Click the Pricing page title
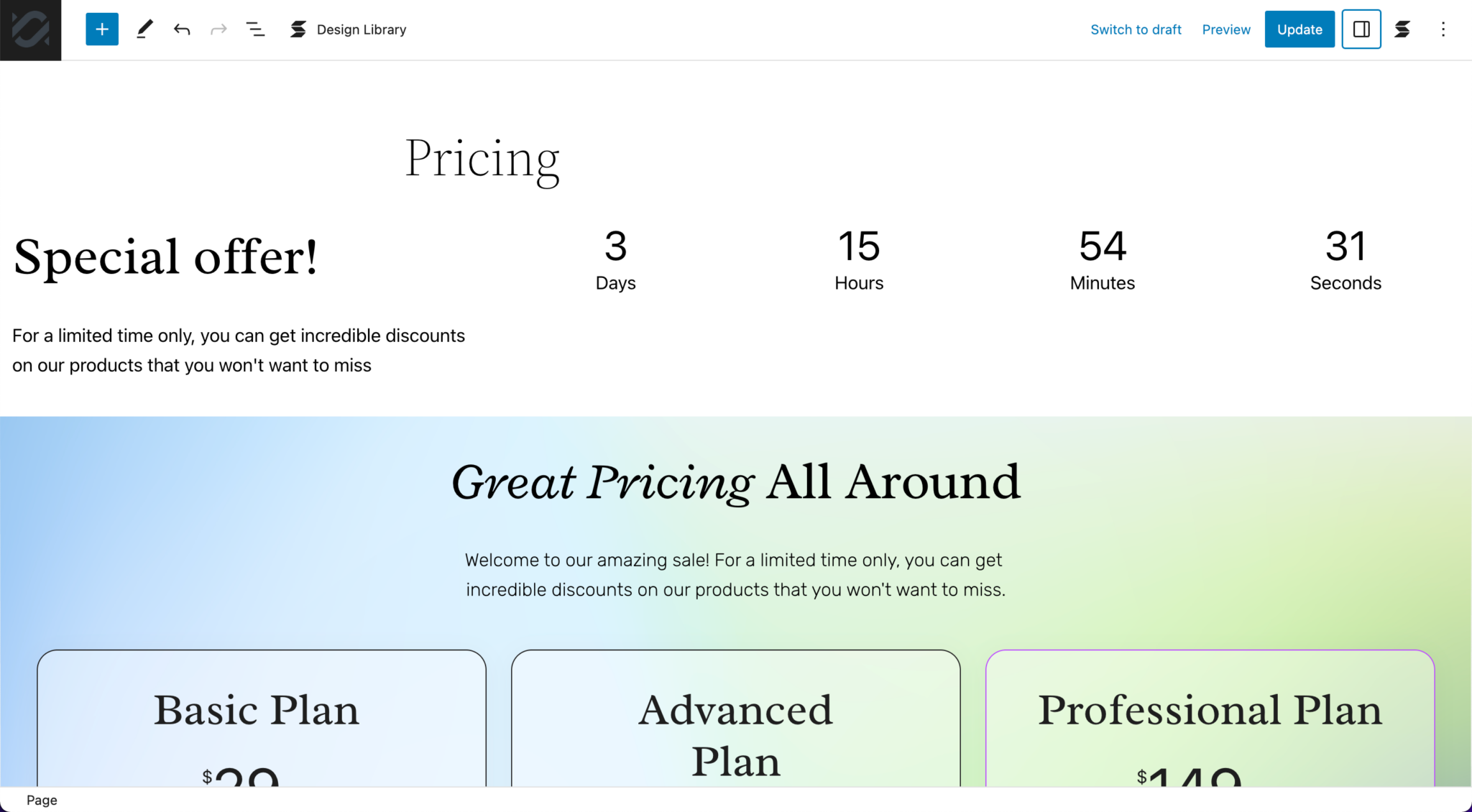1472x812 pixels. (483, 158)
